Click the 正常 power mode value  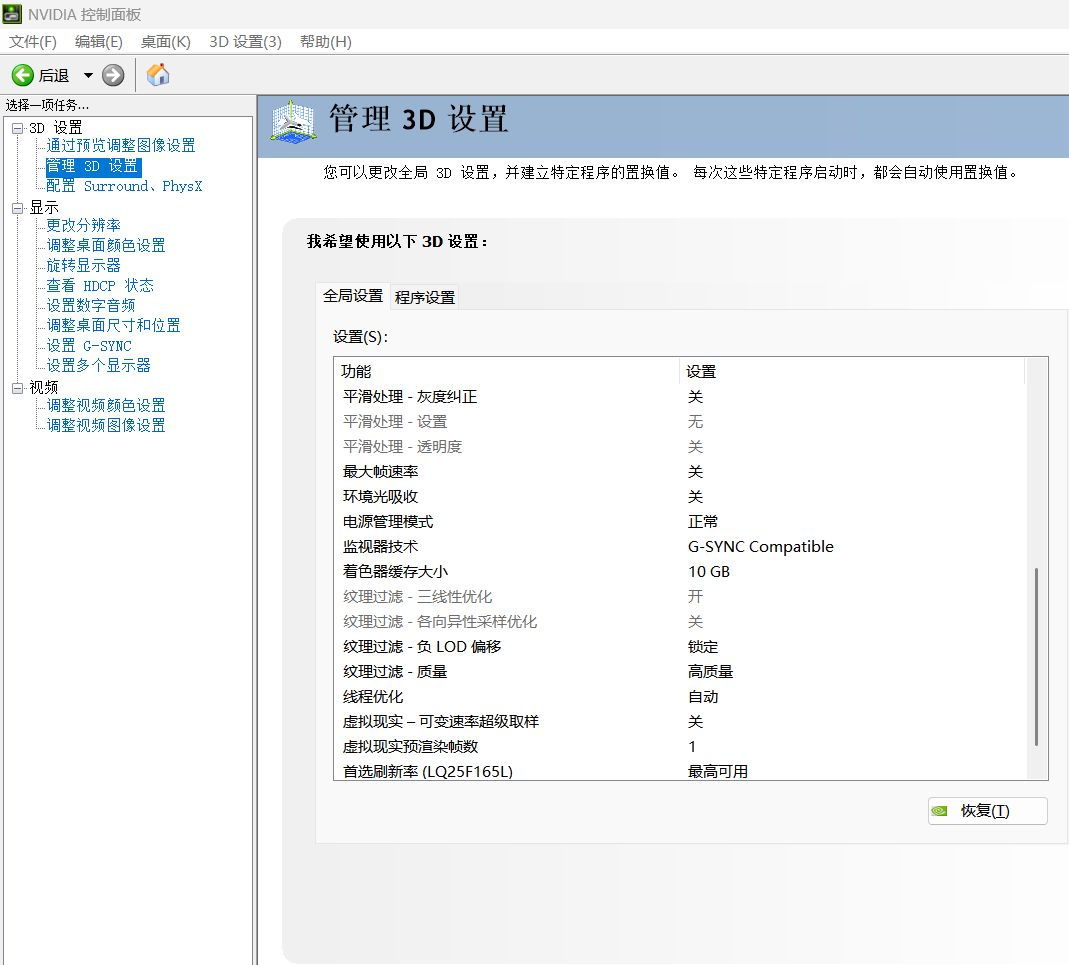[x=703, y=522]
